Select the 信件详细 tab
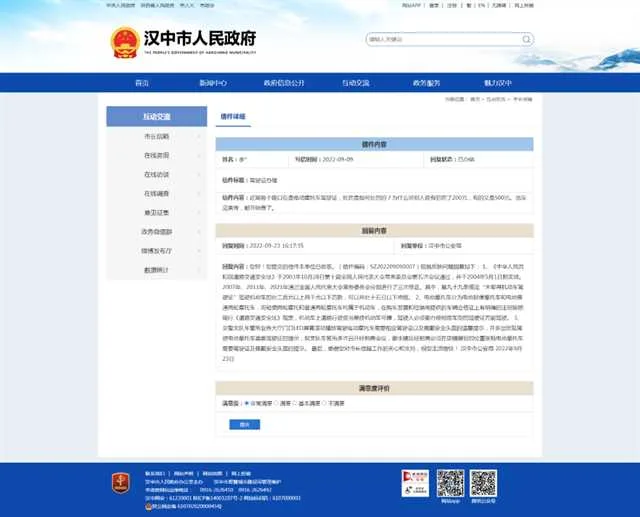Viewport: 640px width, 517px height. coord(233,117)
